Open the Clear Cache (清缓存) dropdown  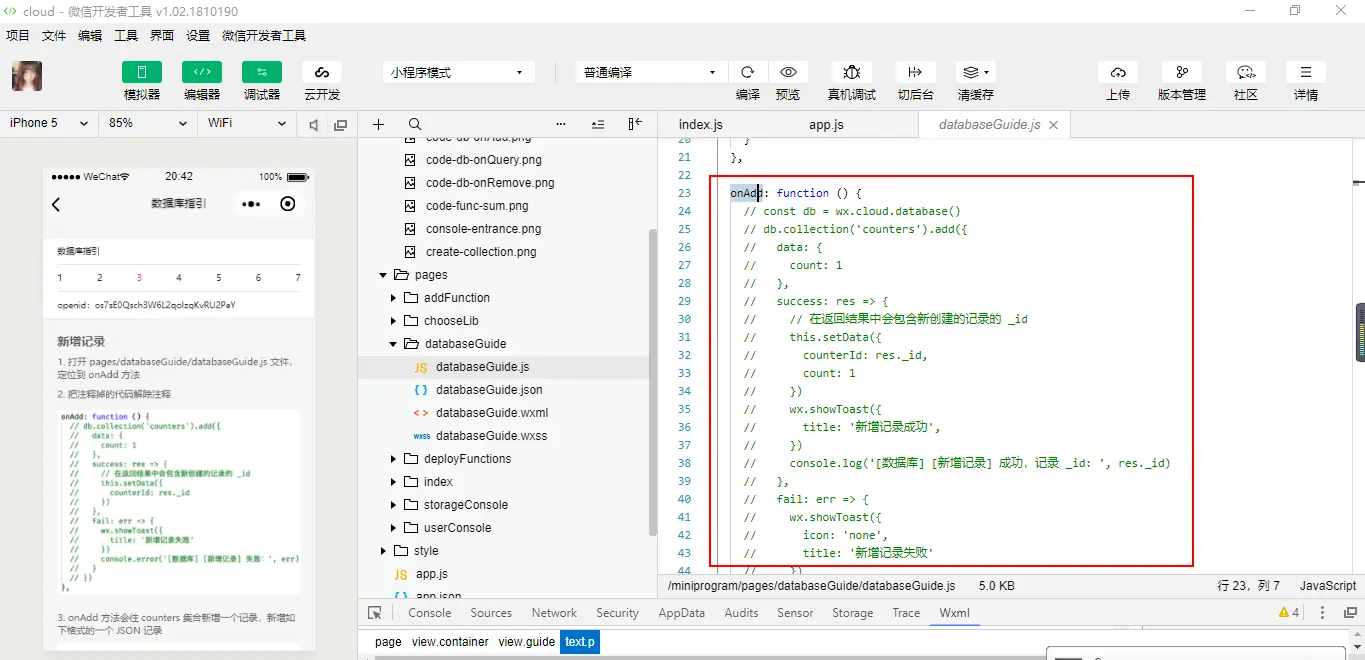tap(975, 72)
